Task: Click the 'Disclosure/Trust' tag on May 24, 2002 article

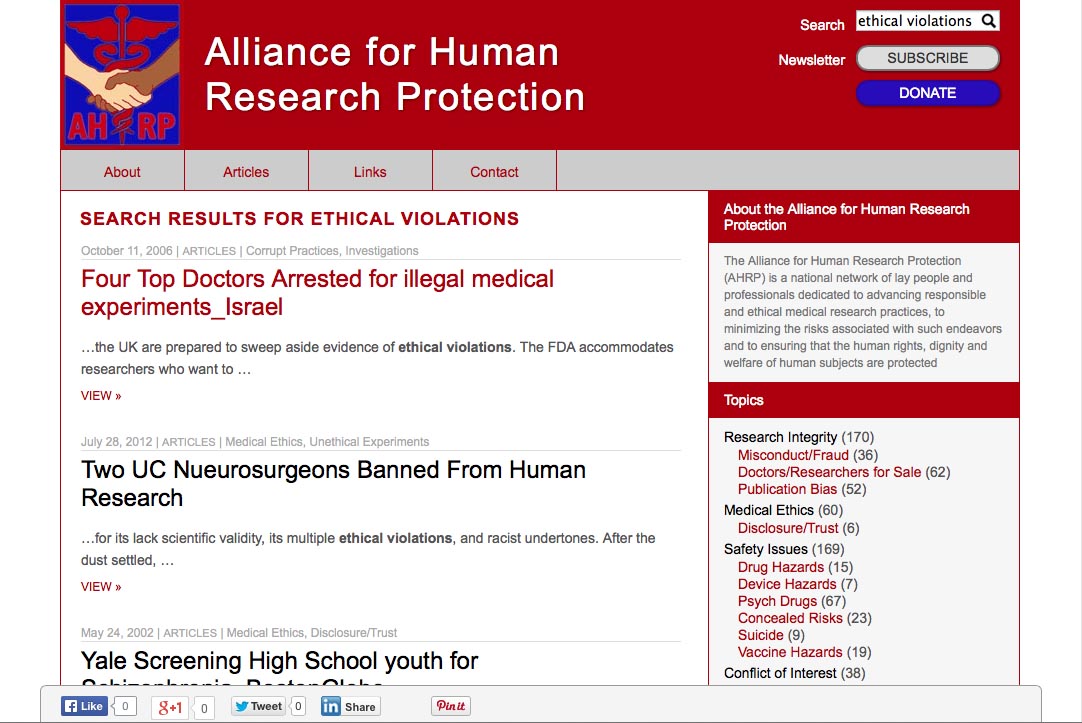Action: (x=354, y=633)
